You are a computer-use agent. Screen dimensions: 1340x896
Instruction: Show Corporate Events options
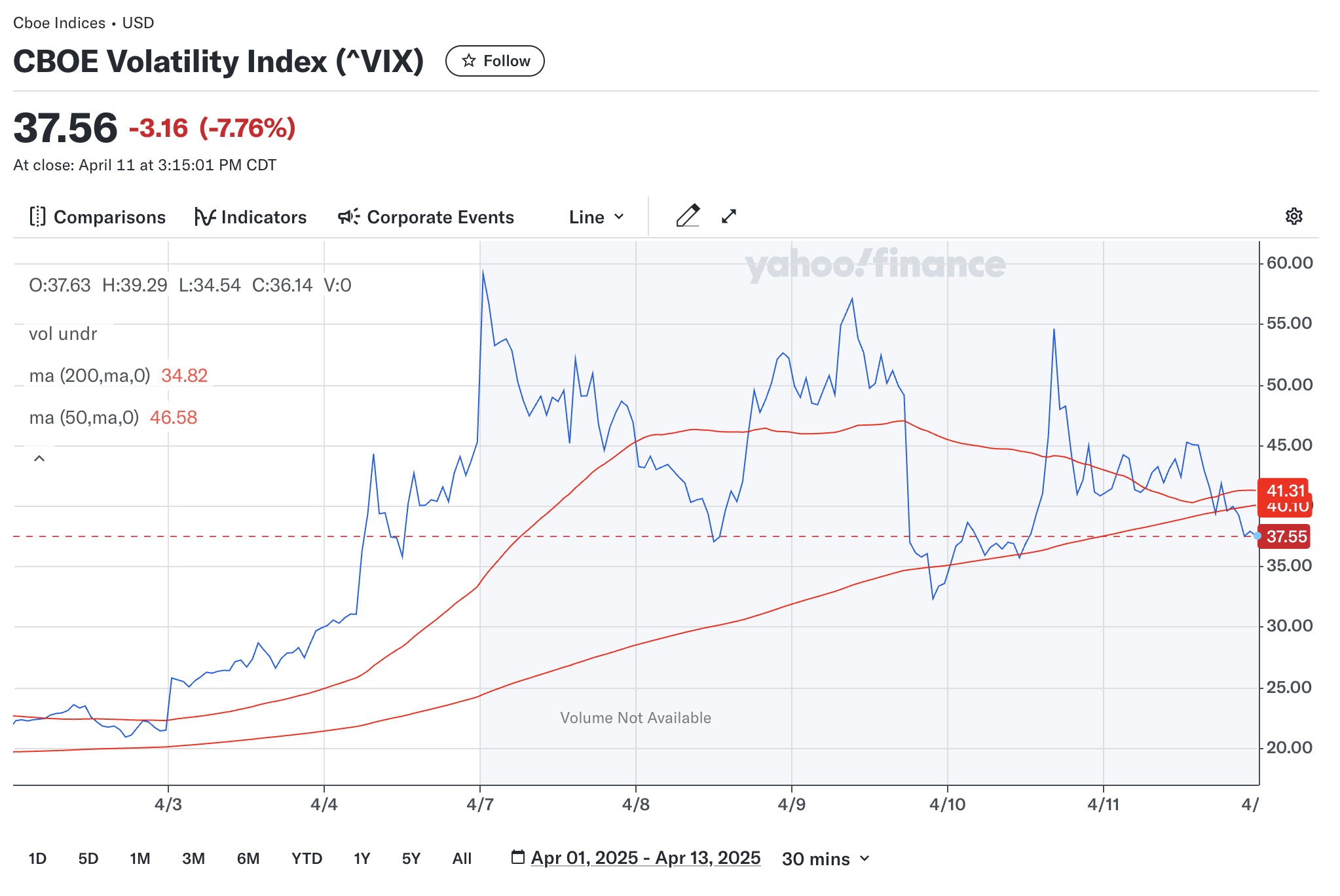pyautogui.click(x=426, y=217)
